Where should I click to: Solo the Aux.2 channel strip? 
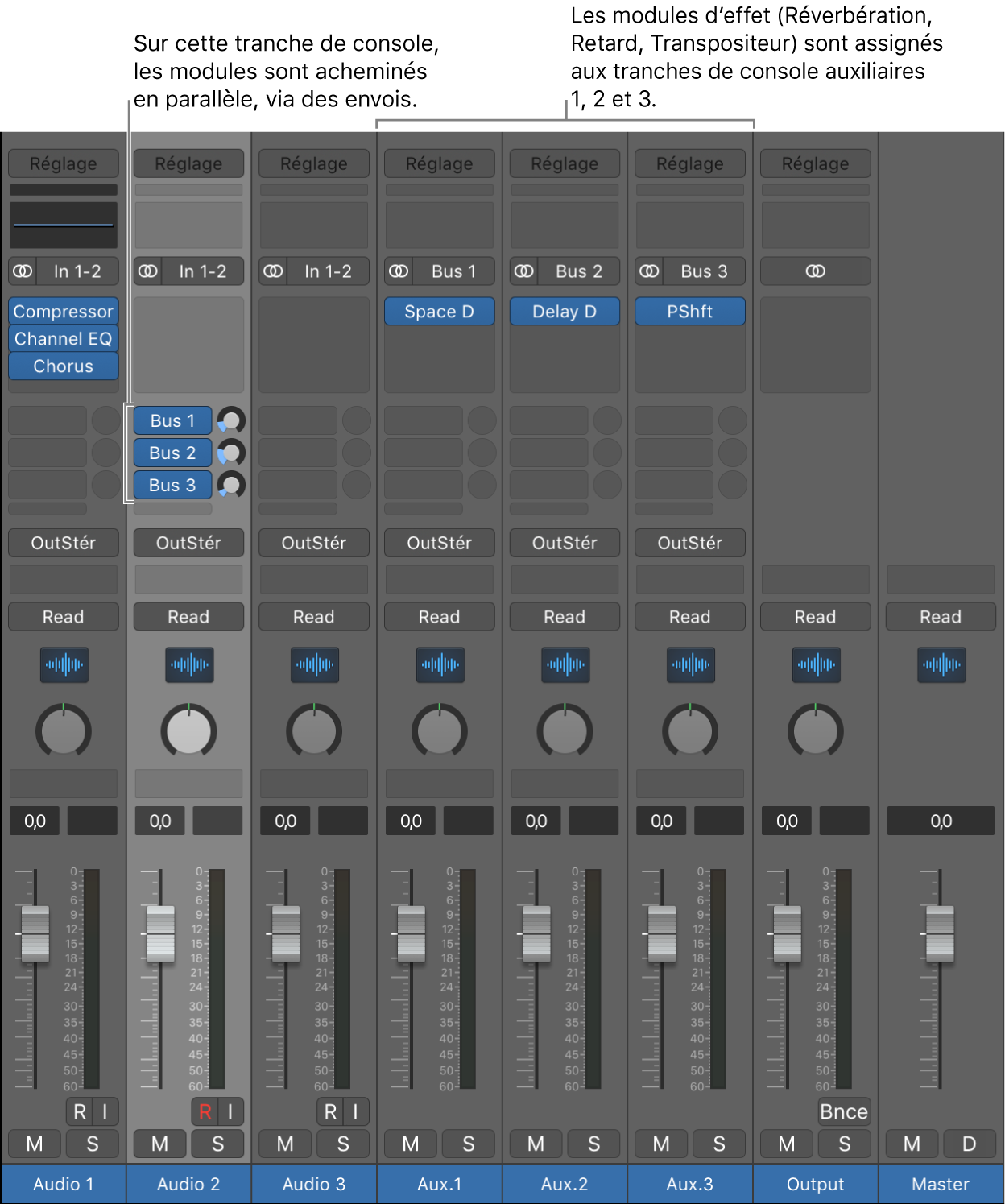click(x=593, y=1144)
